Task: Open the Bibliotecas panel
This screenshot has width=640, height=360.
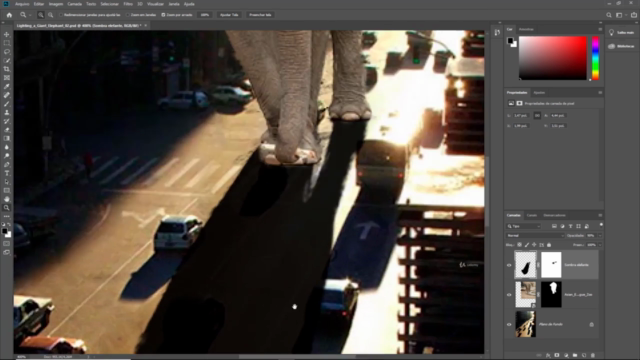Action: coord(621,47)
